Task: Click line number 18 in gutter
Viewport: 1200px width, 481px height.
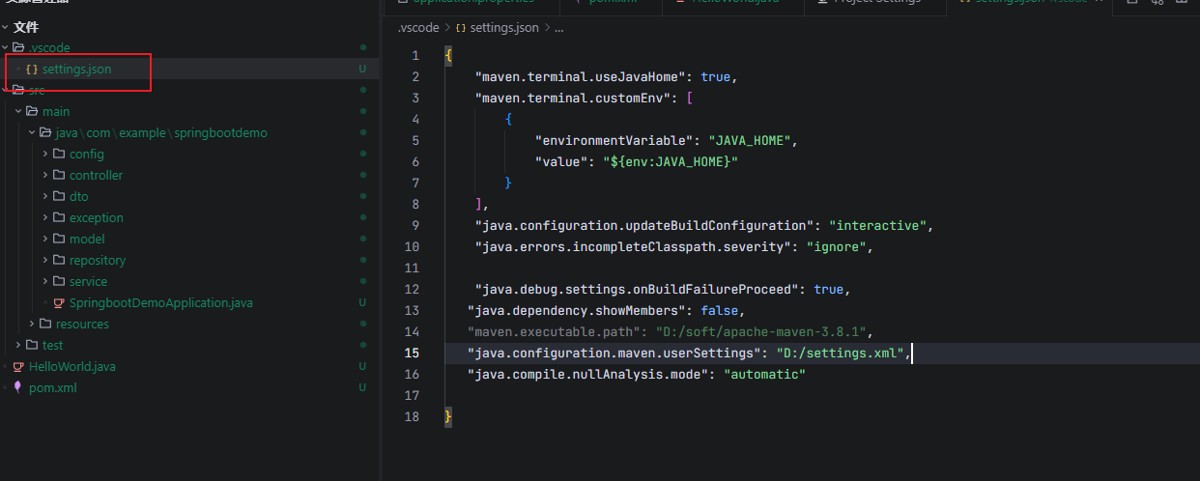Action: click(x=412, y=416)
